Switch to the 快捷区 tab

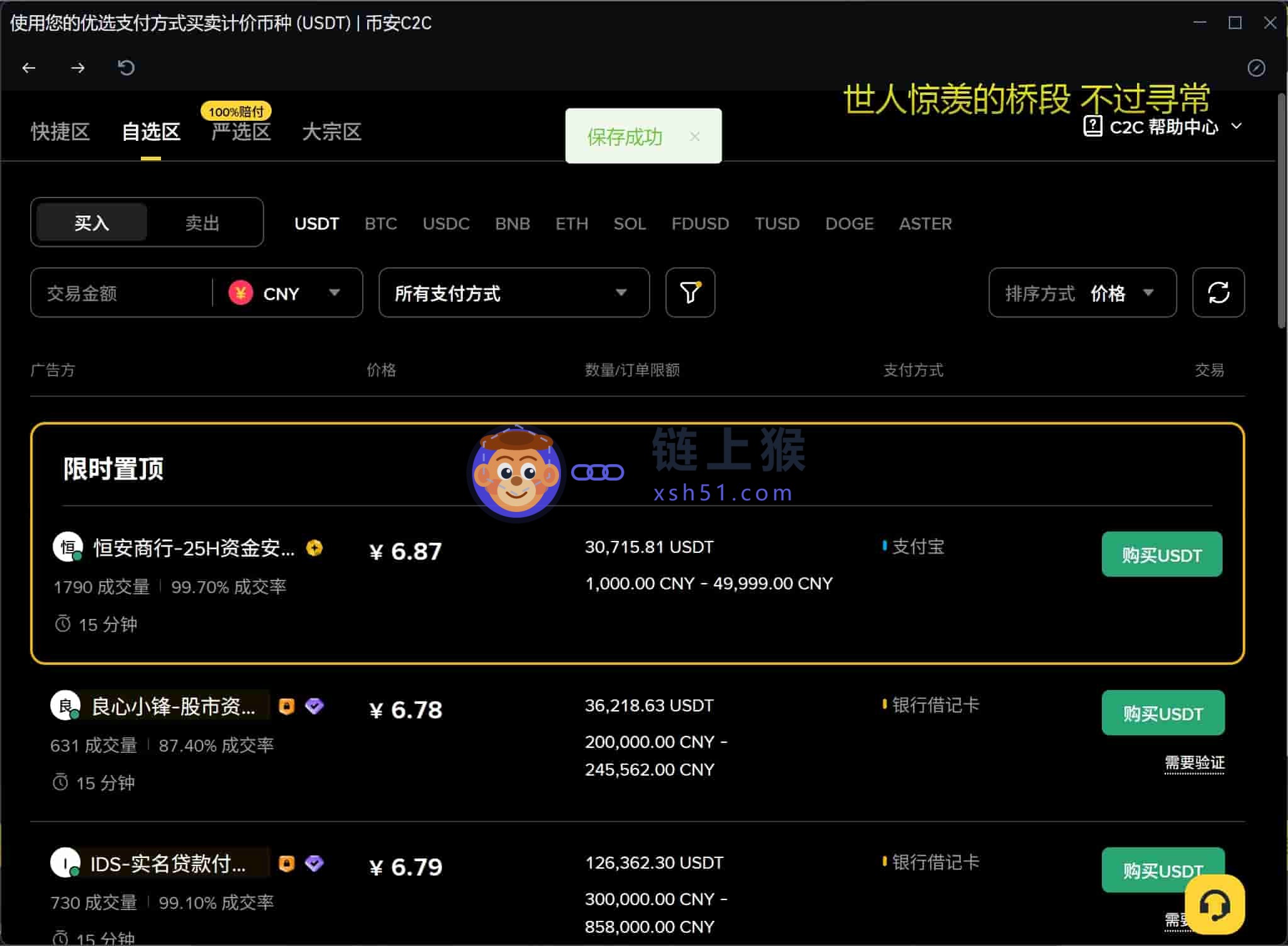click(x=60, y=131)
